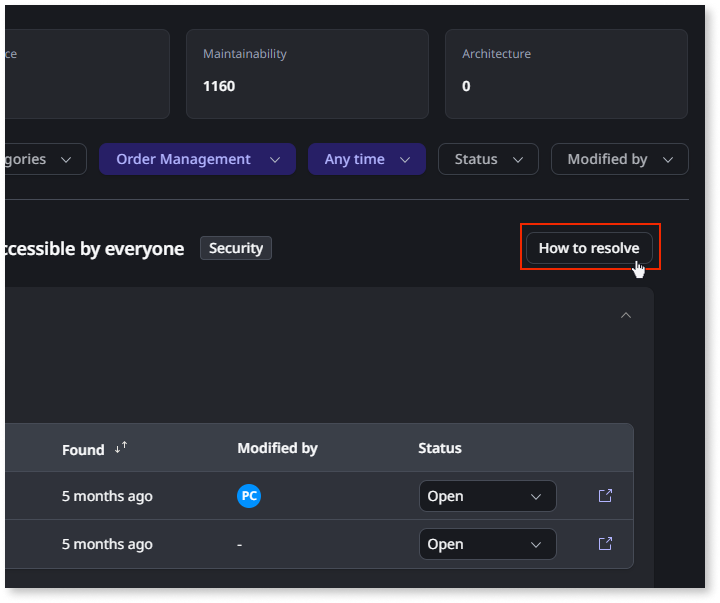Open the Status filter dropdown
Screen dimensions: 720x603
tap(488, 159)
